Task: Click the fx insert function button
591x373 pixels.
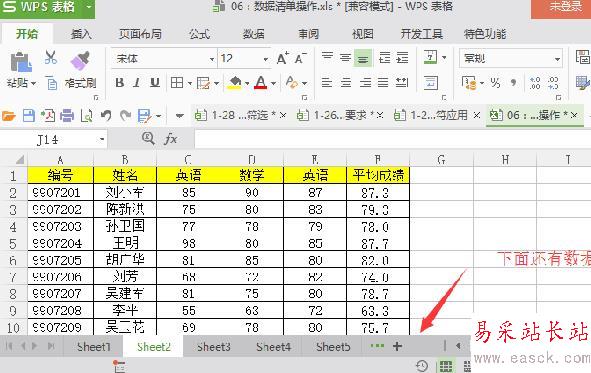Action: tap(171, 139)
